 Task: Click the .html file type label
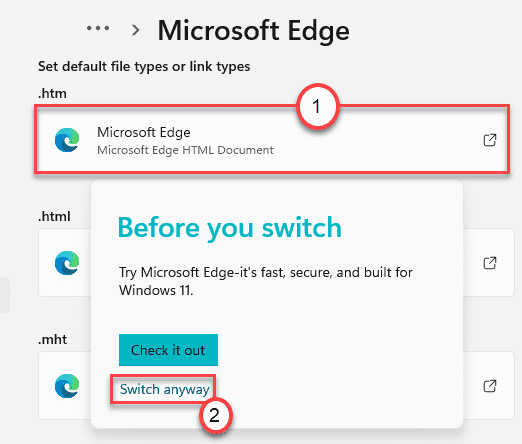click(x=54, y=217)
